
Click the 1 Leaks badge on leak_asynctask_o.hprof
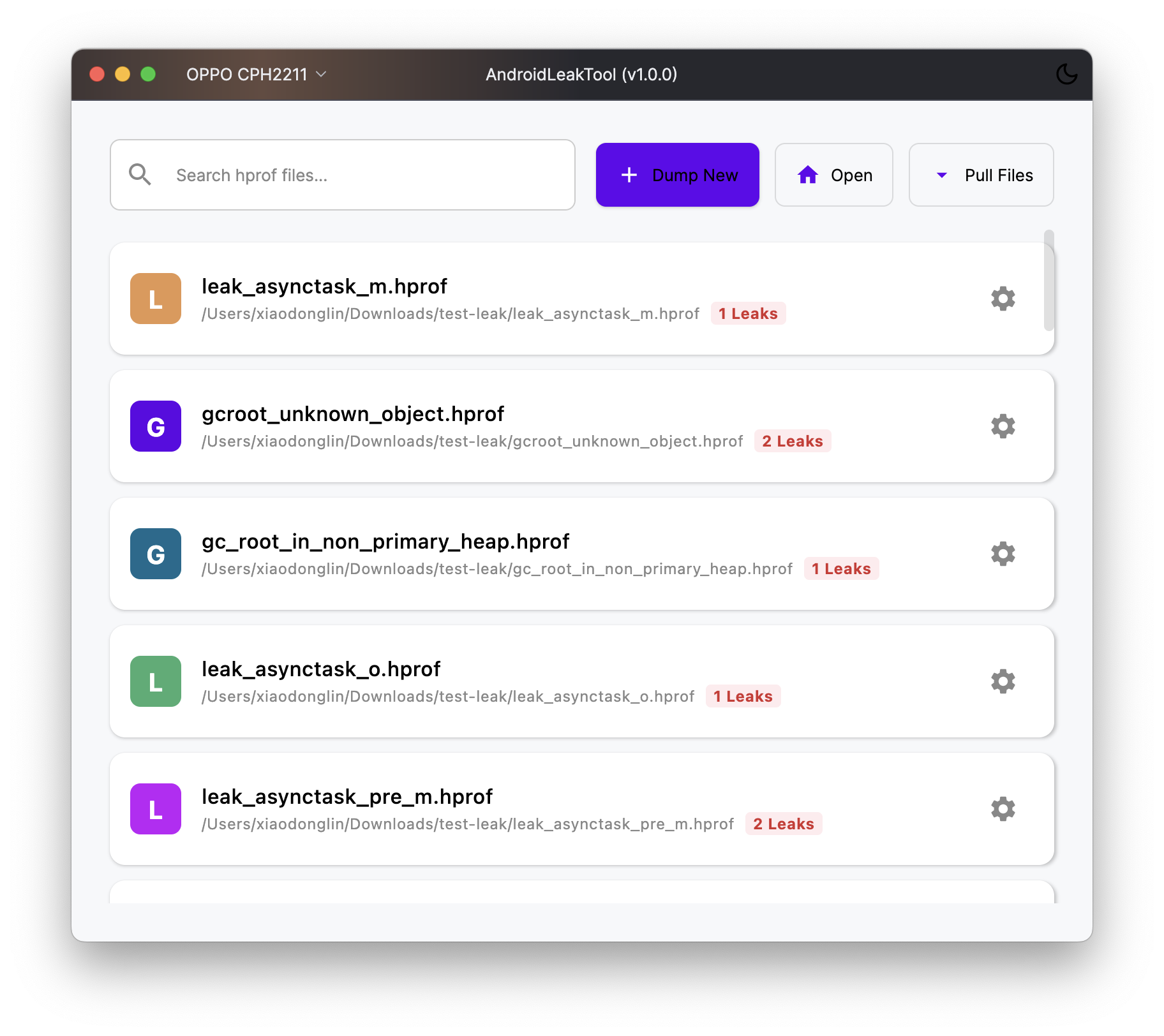(743, 696)
